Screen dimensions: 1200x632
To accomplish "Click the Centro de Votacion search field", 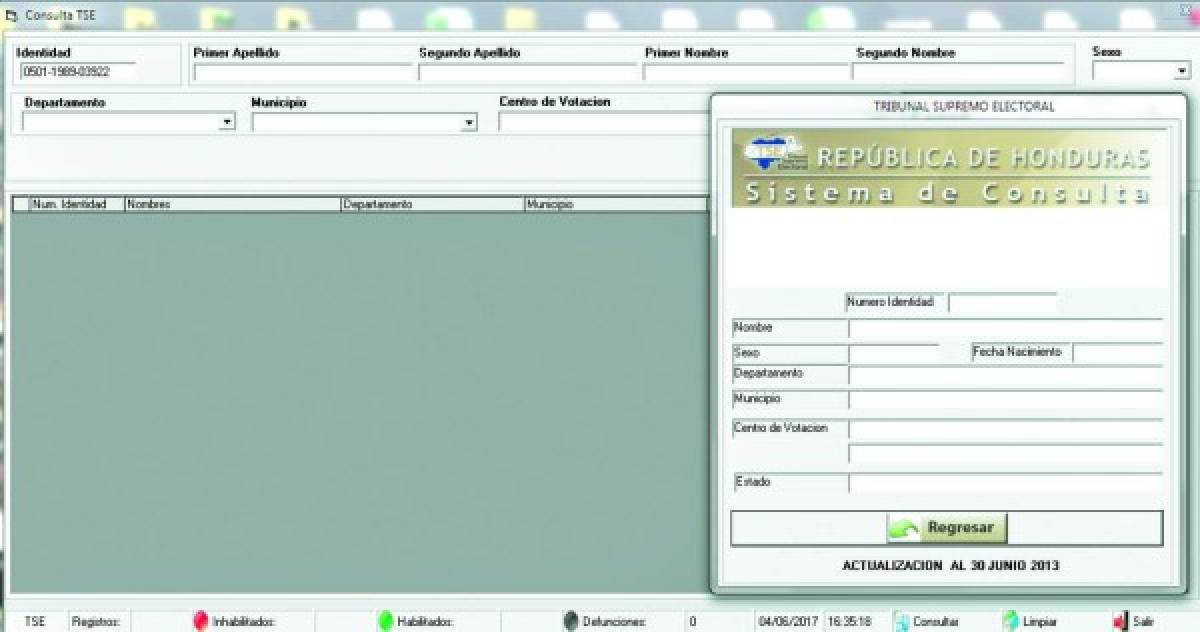I will pos(603,122).
